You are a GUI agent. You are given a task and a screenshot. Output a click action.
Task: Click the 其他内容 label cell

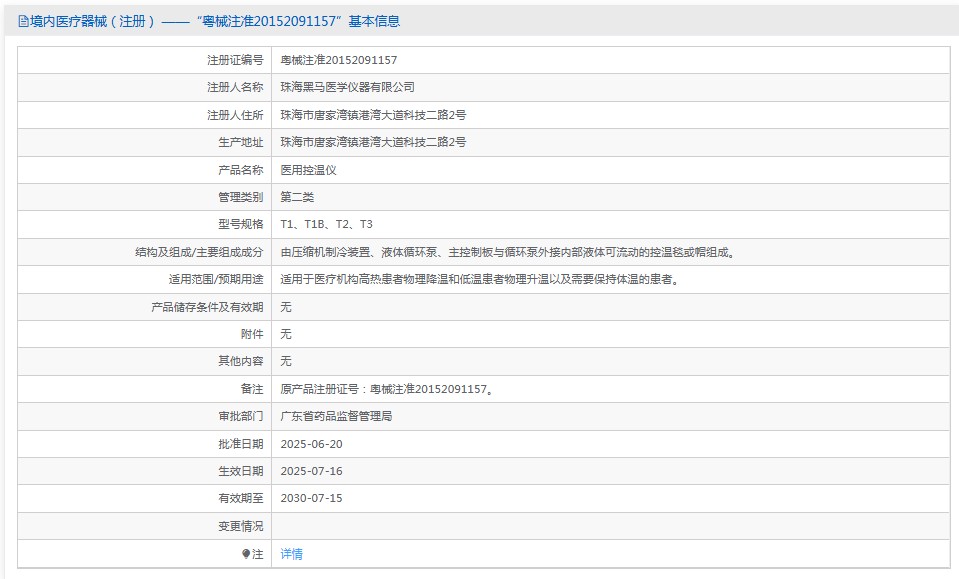coord(145,361)
